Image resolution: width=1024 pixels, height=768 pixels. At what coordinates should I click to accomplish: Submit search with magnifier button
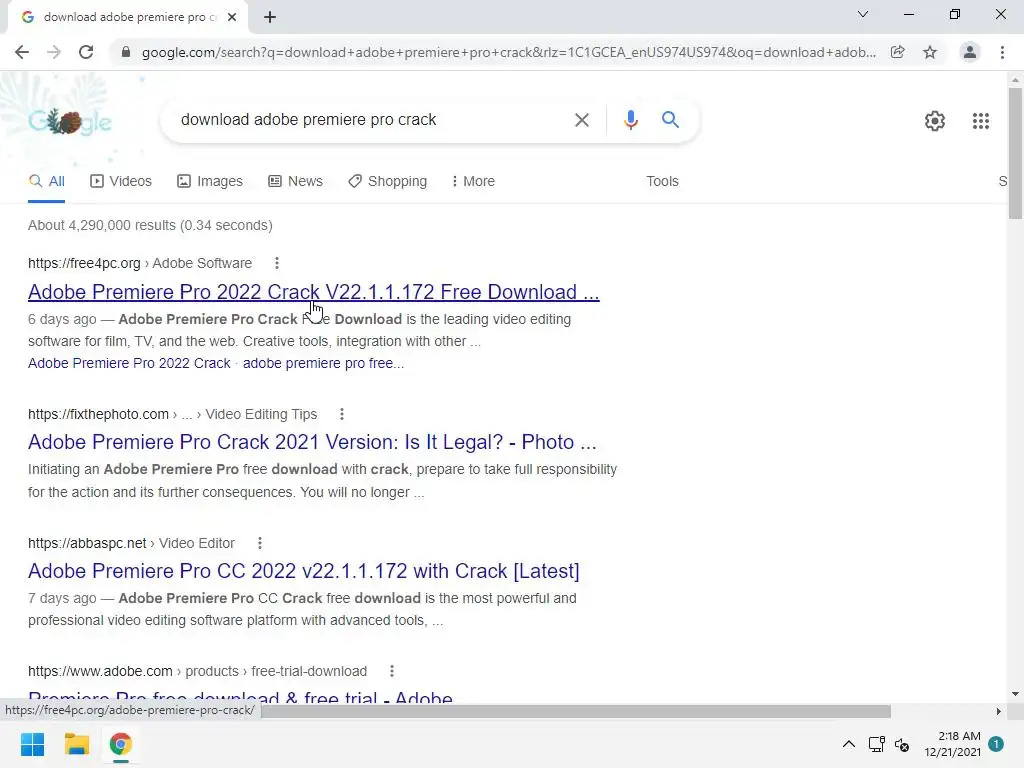point(670,120)
